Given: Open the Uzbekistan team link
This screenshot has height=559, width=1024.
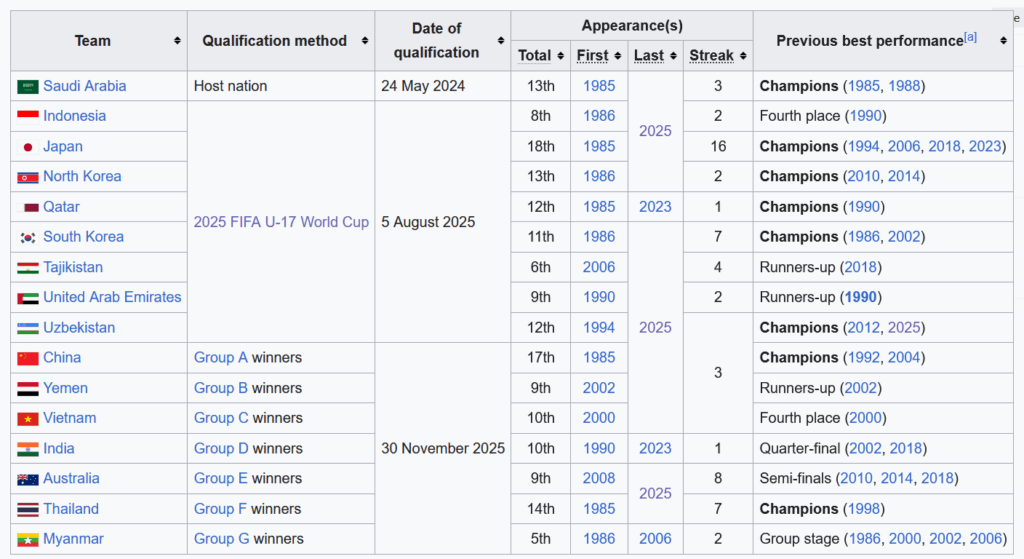Looking at the screenshot, I should [79, 328].
